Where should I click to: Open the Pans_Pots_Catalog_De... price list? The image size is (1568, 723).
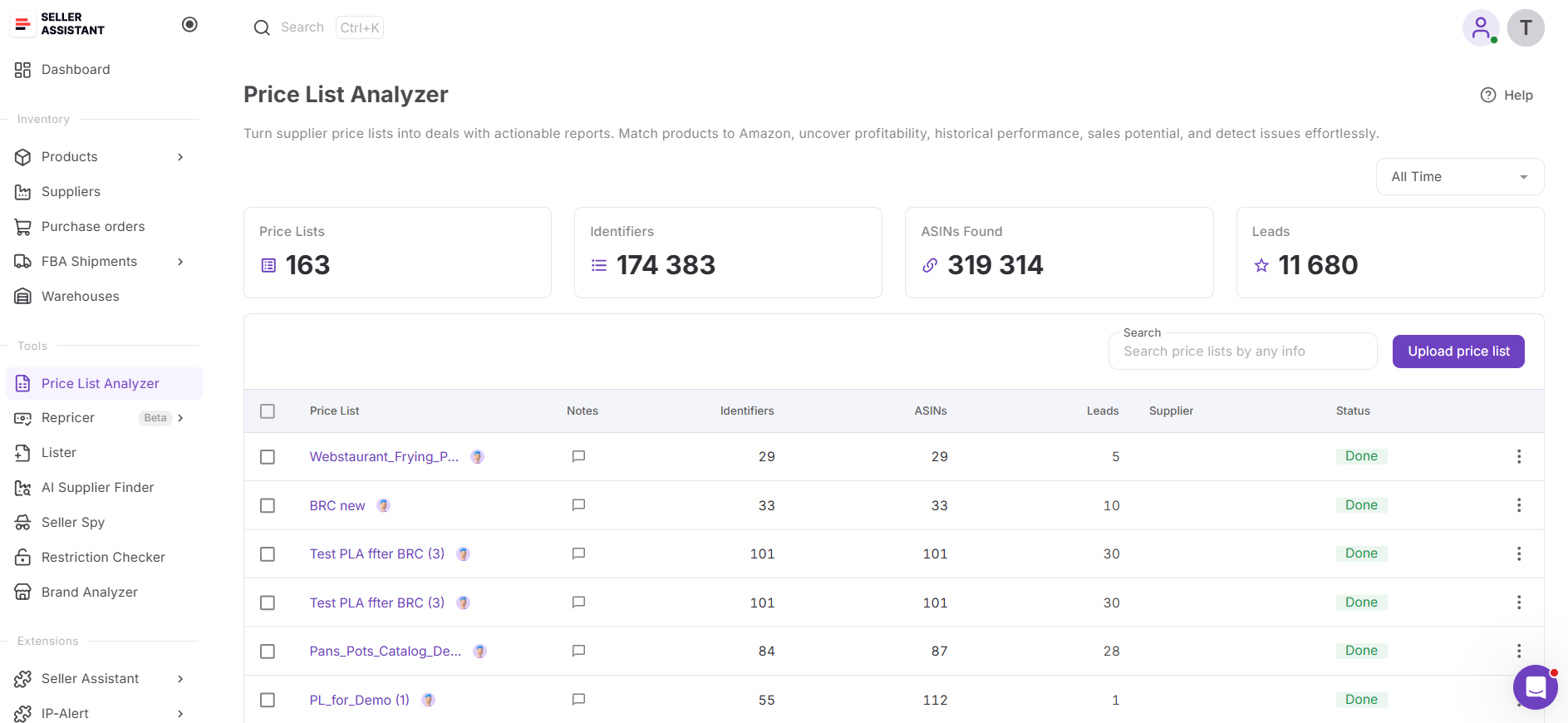386,651
